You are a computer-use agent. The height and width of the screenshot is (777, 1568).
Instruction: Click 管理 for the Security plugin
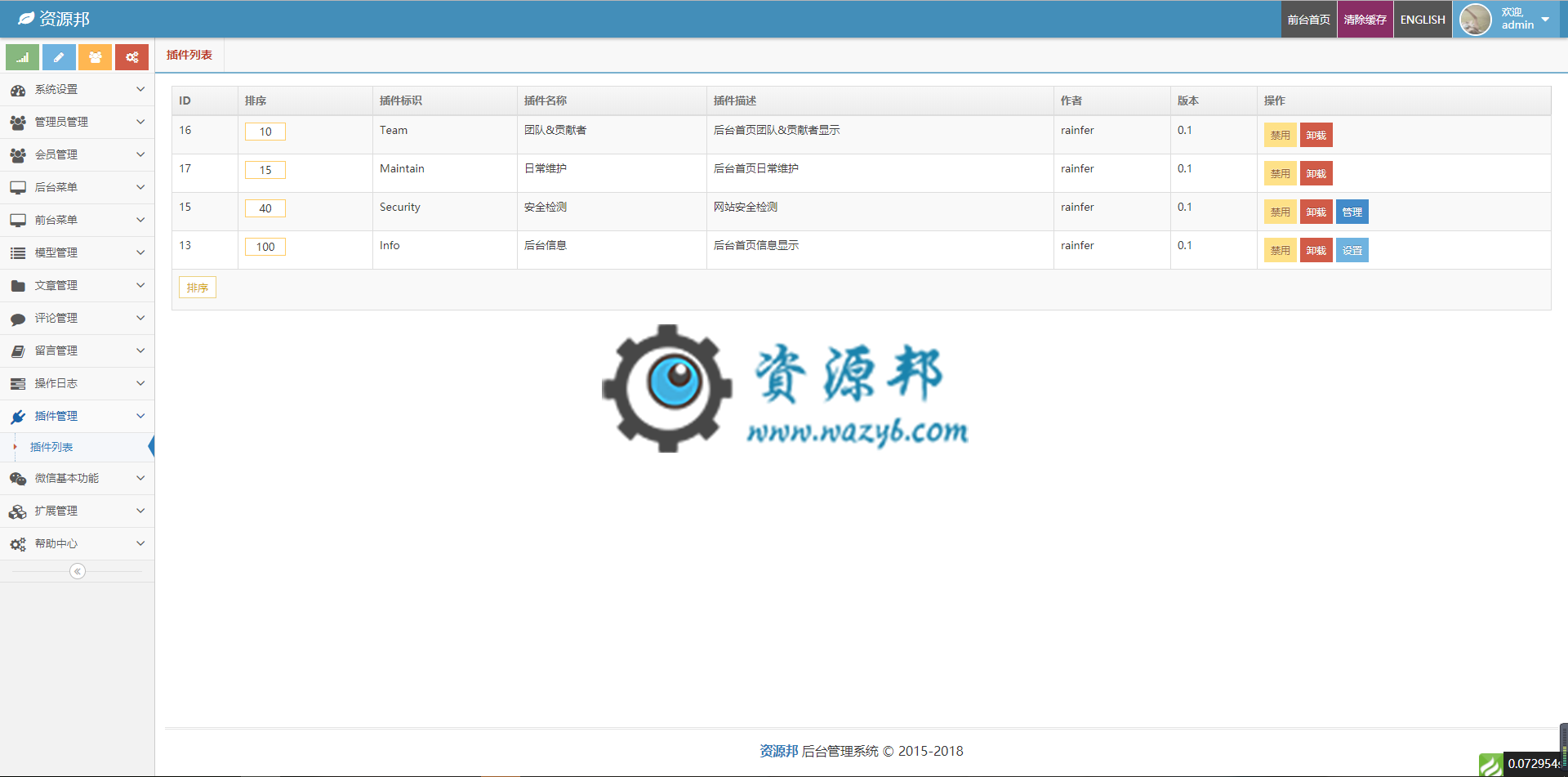point(1352,212)
